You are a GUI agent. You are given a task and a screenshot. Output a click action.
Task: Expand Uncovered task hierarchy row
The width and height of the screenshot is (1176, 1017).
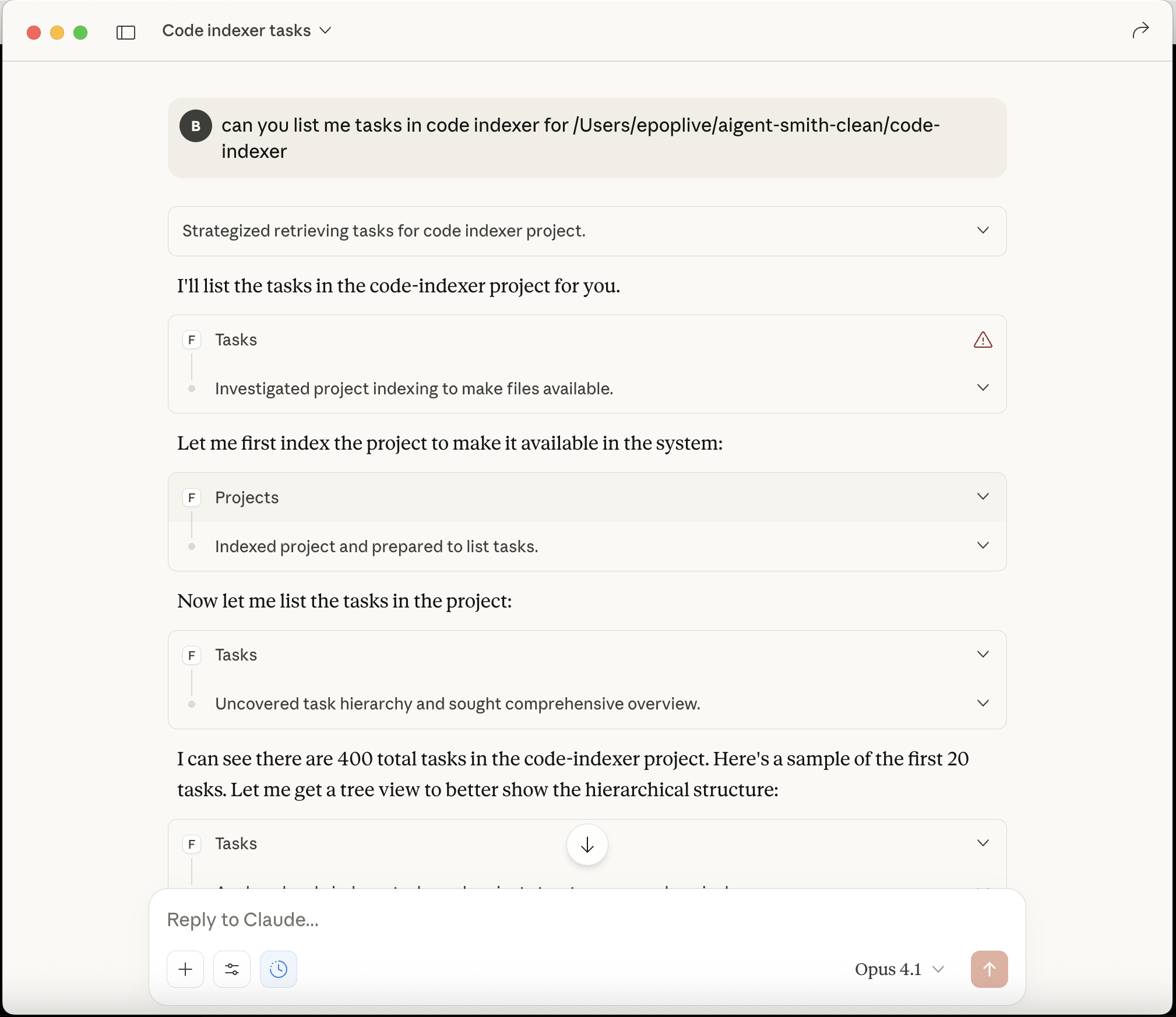pos(983,704)
